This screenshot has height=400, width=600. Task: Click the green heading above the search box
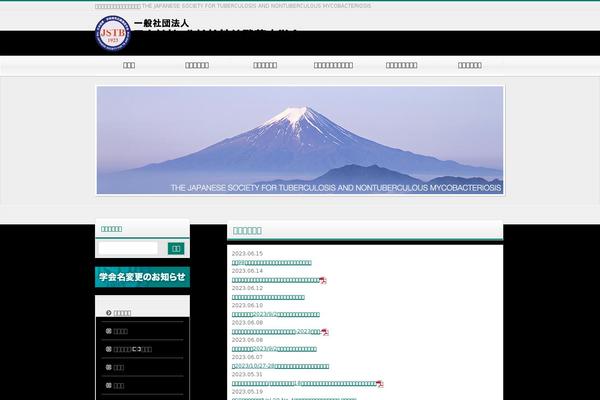click(x=111, y=229)
